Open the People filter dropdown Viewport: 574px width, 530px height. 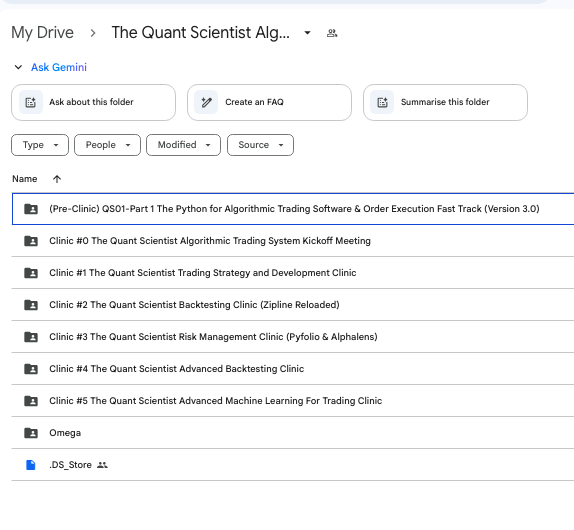coord(107,145)
